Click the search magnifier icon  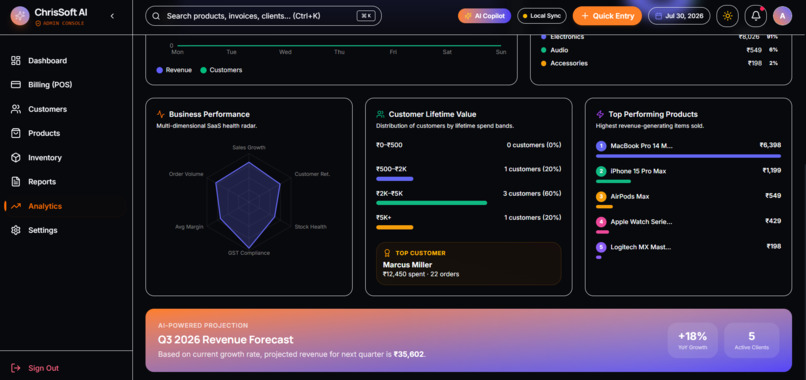click(x=156, y=16)
